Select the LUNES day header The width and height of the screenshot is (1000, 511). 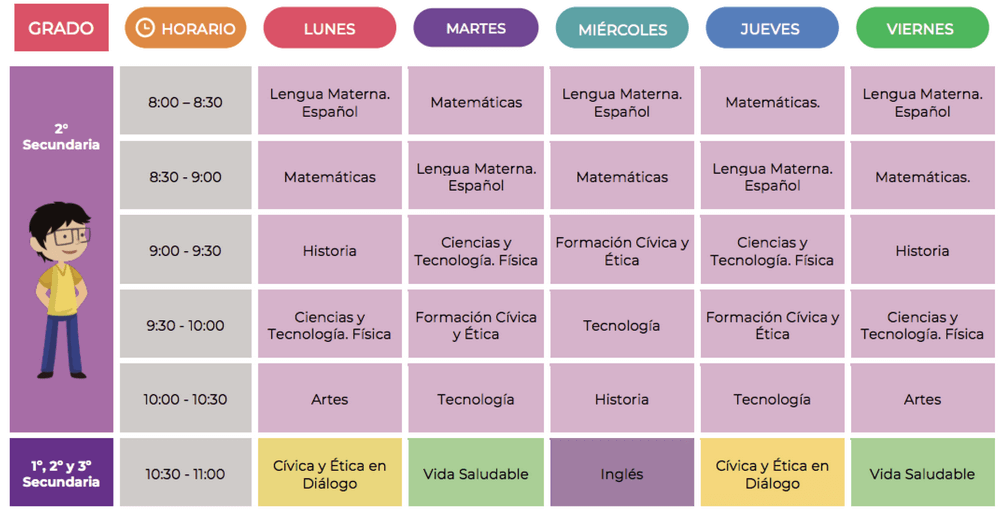point(329,29)
